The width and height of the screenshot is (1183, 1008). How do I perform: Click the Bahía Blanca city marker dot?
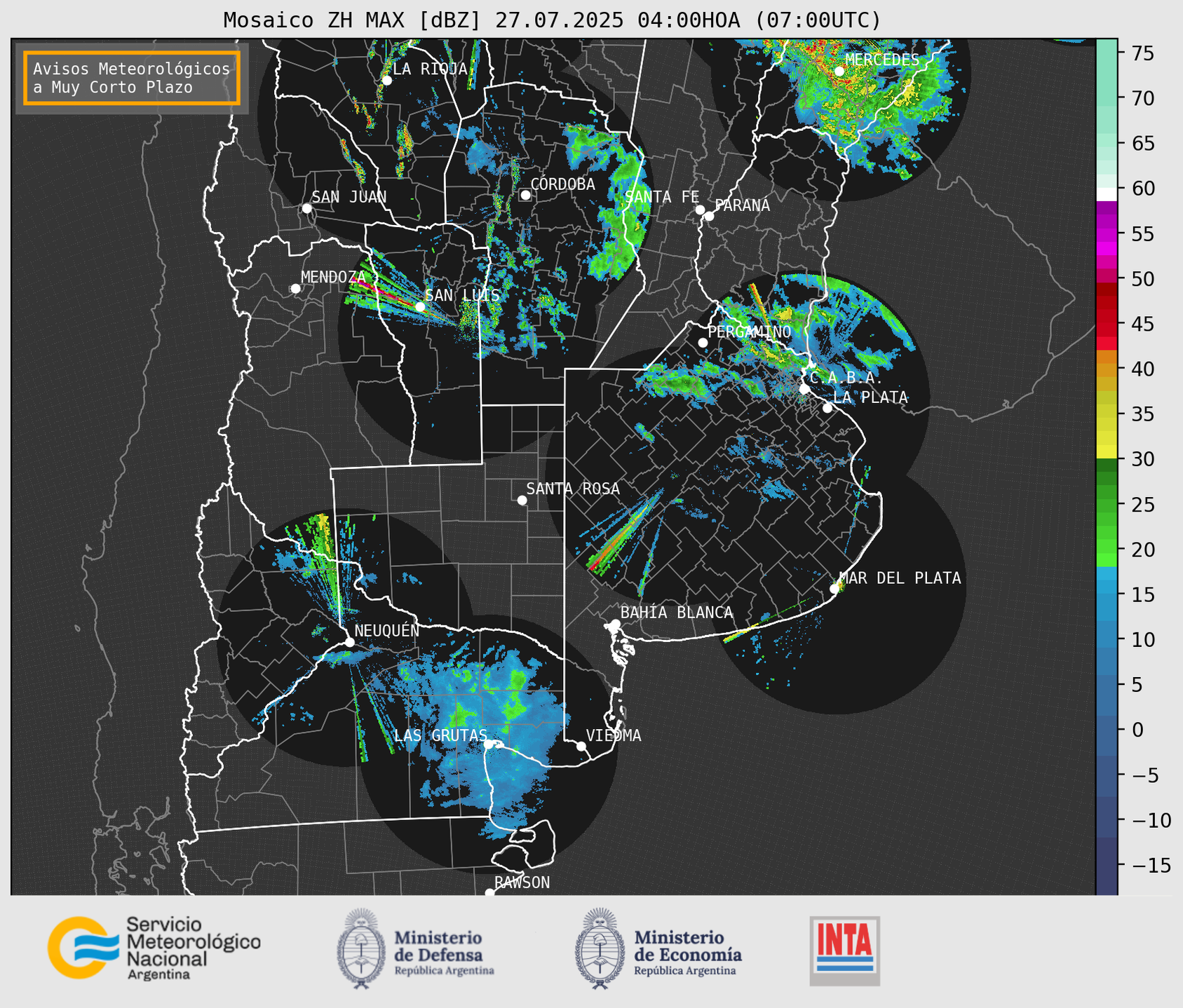615,624
